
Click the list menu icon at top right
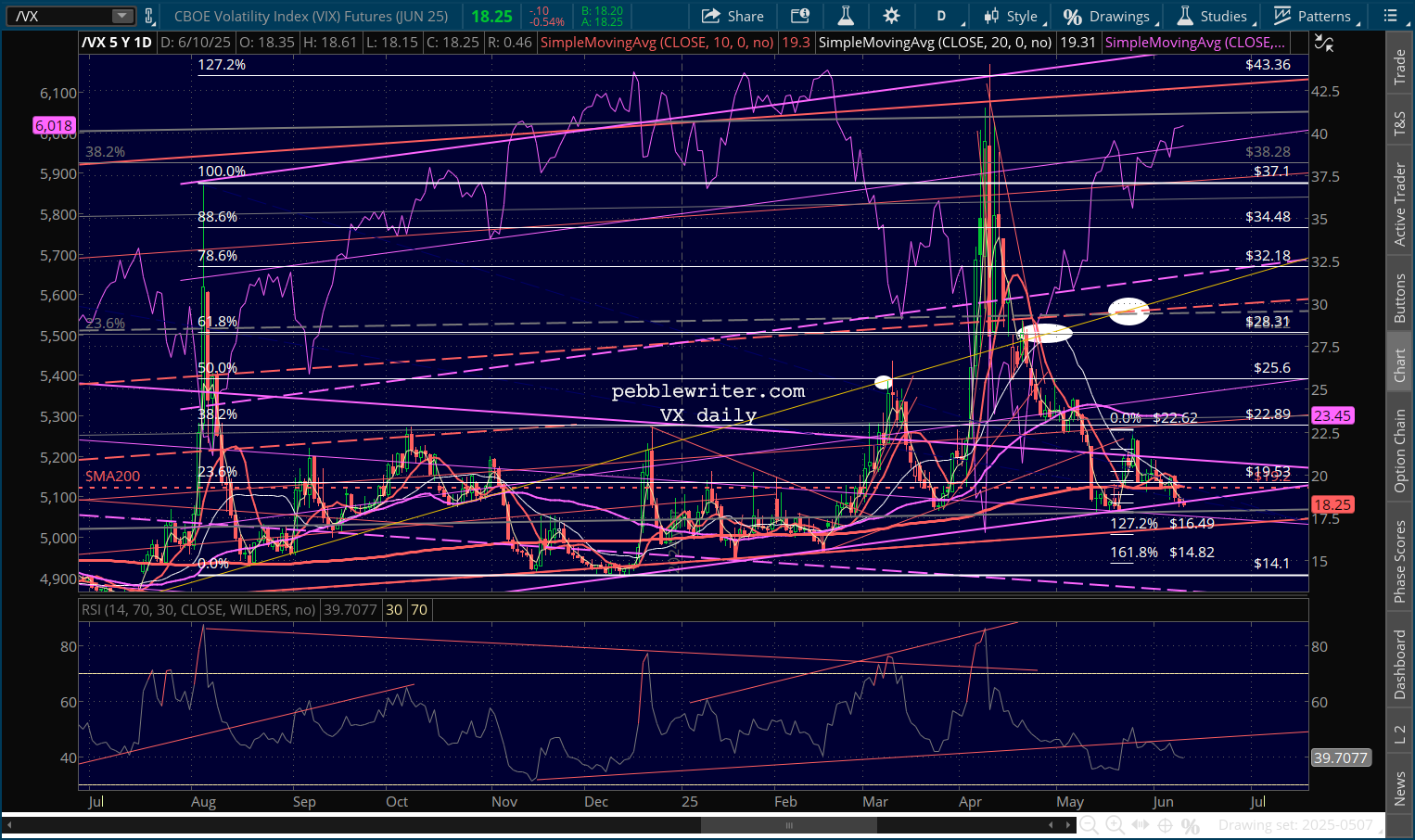coord(1390,16)
